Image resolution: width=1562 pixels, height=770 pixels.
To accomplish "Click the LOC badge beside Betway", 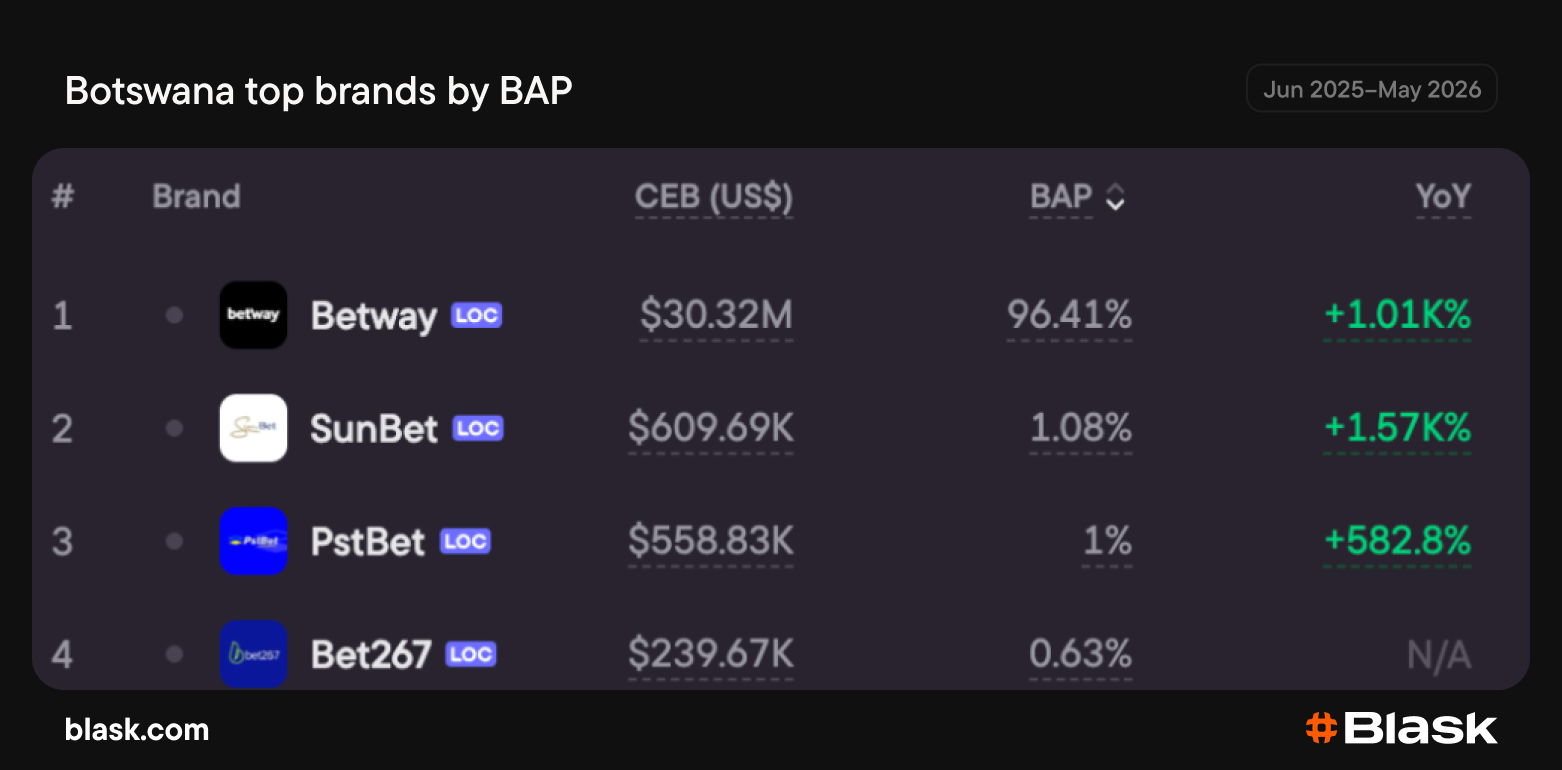I will coord(476,315).
